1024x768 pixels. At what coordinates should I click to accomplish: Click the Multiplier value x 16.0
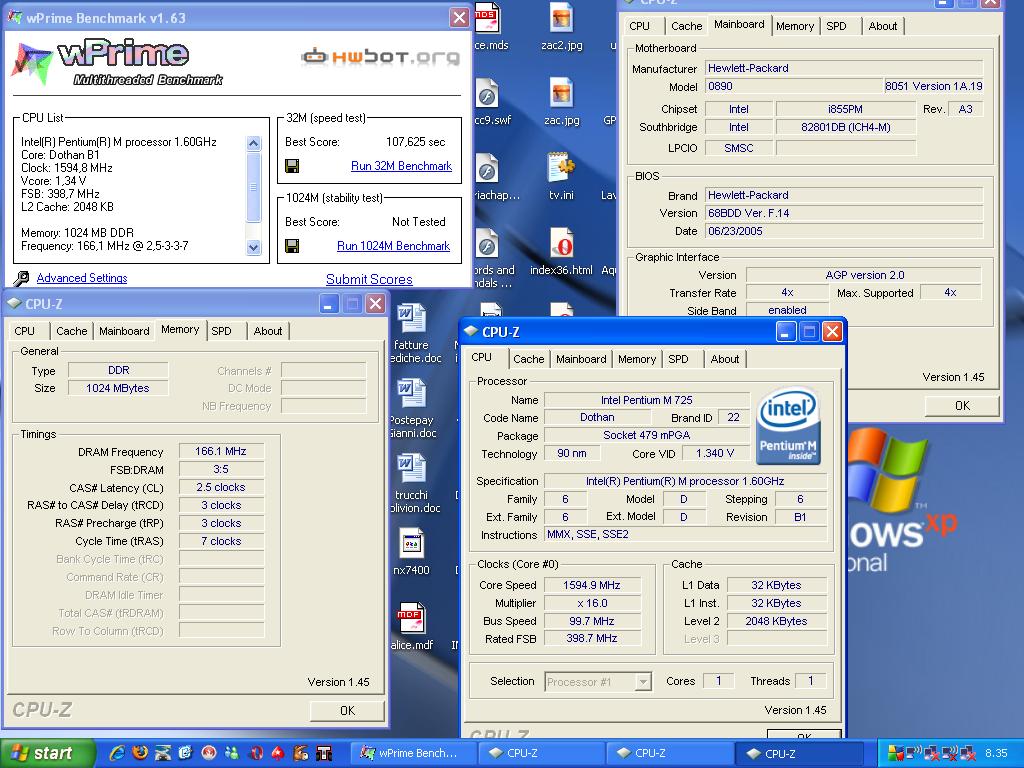point(592,603)
